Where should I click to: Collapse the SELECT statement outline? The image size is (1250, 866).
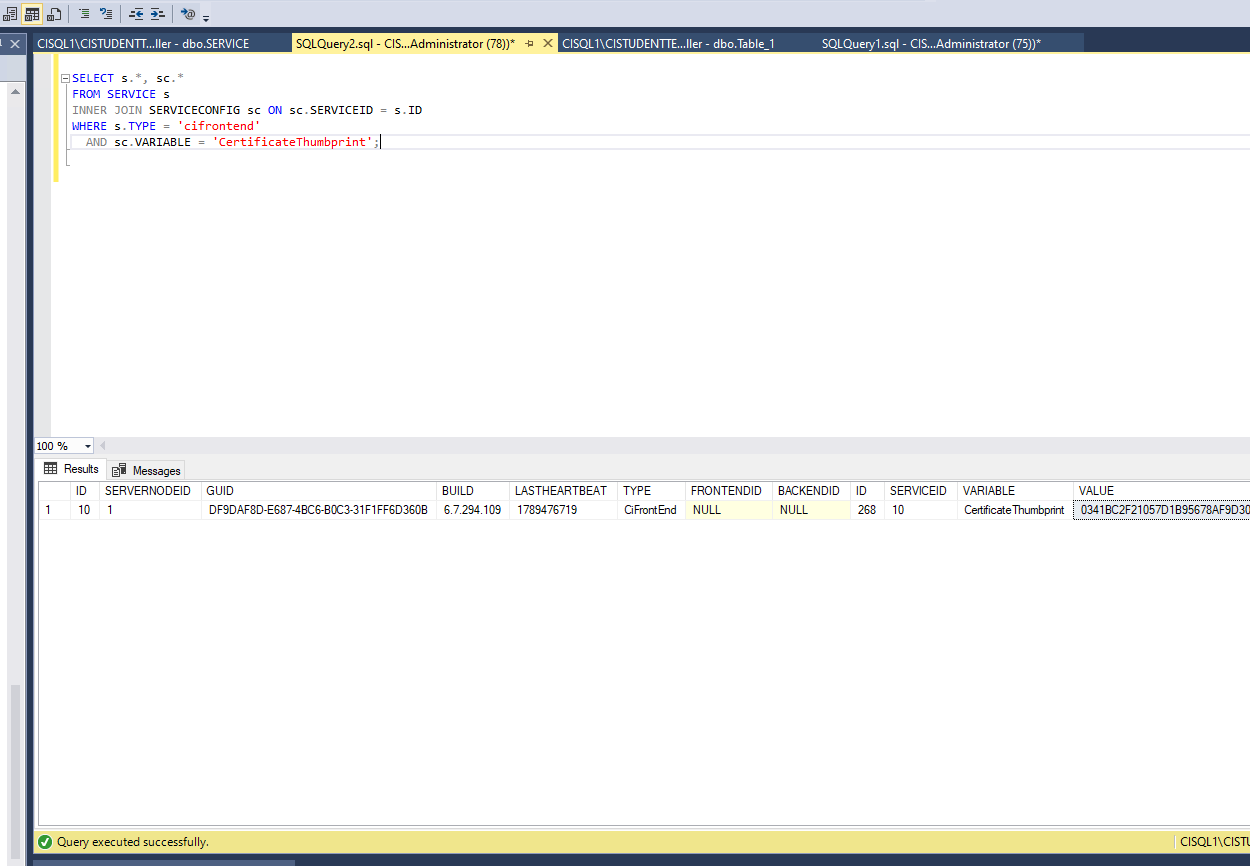pos(65,78)
